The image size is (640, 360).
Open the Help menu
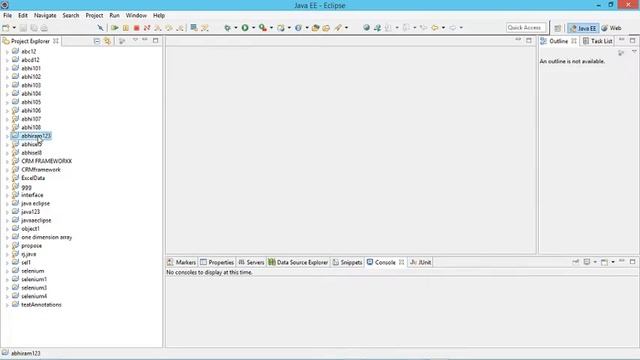[159, 15]
